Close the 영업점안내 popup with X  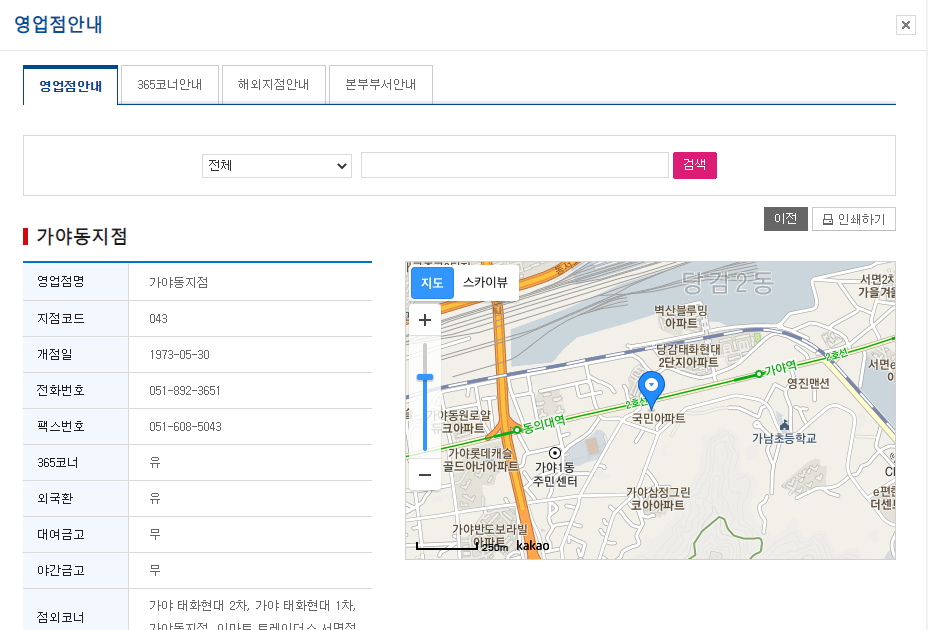point(906,25)
